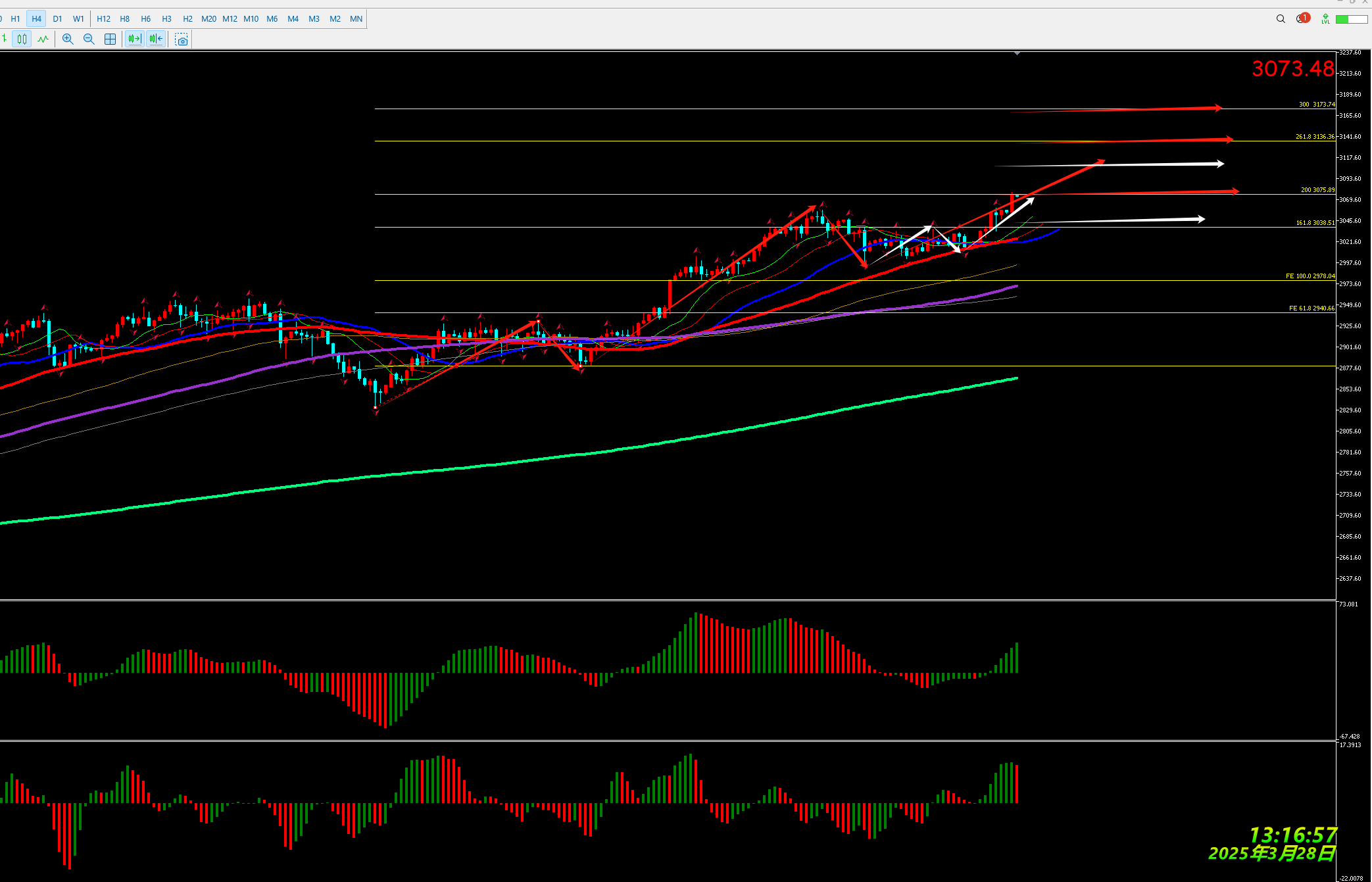Zoom out of the chart
This screenshot has height=882, width=1372.
89,39
